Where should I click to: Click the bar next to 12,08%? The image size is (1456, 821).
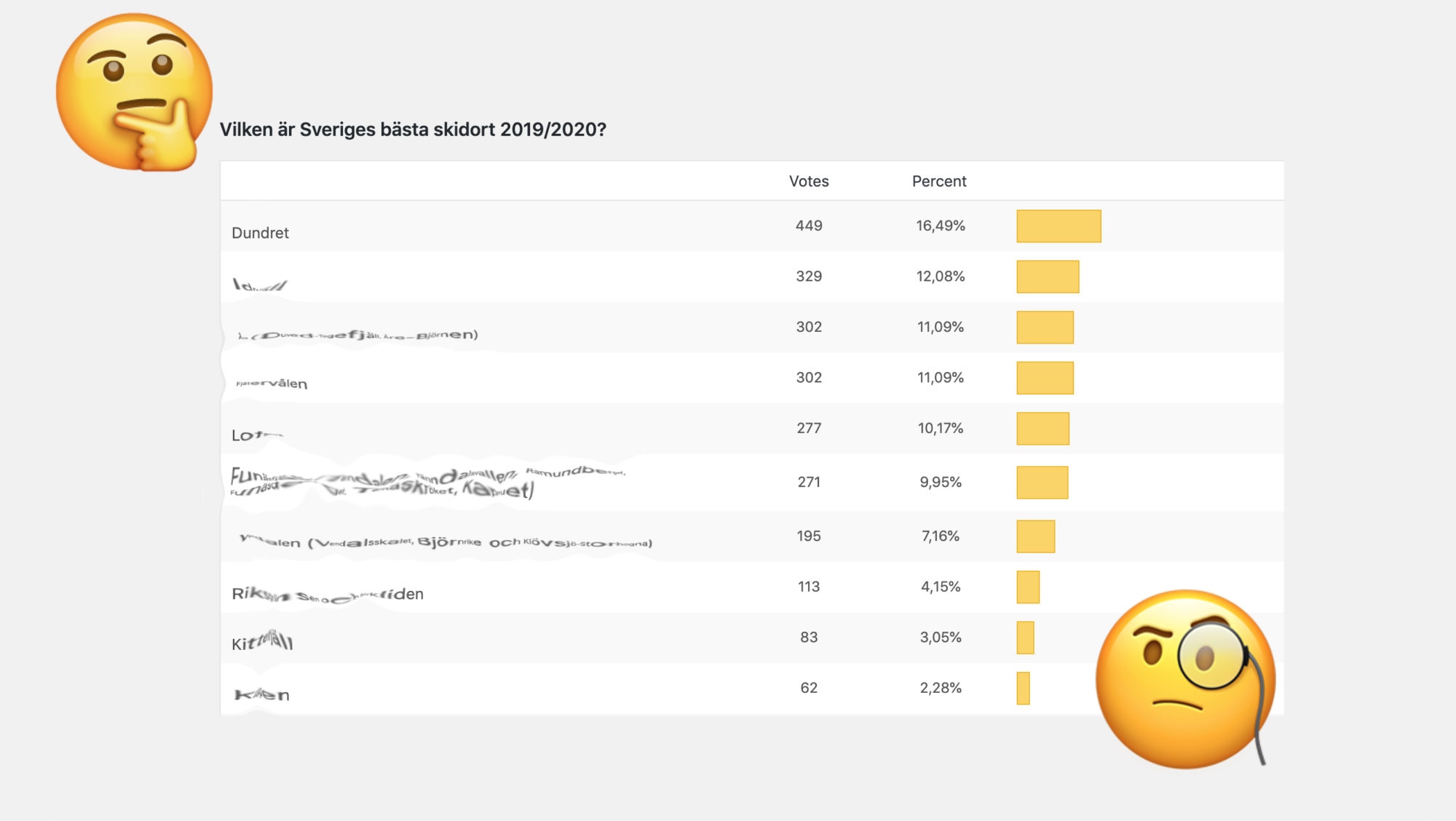click(1048, 277)
